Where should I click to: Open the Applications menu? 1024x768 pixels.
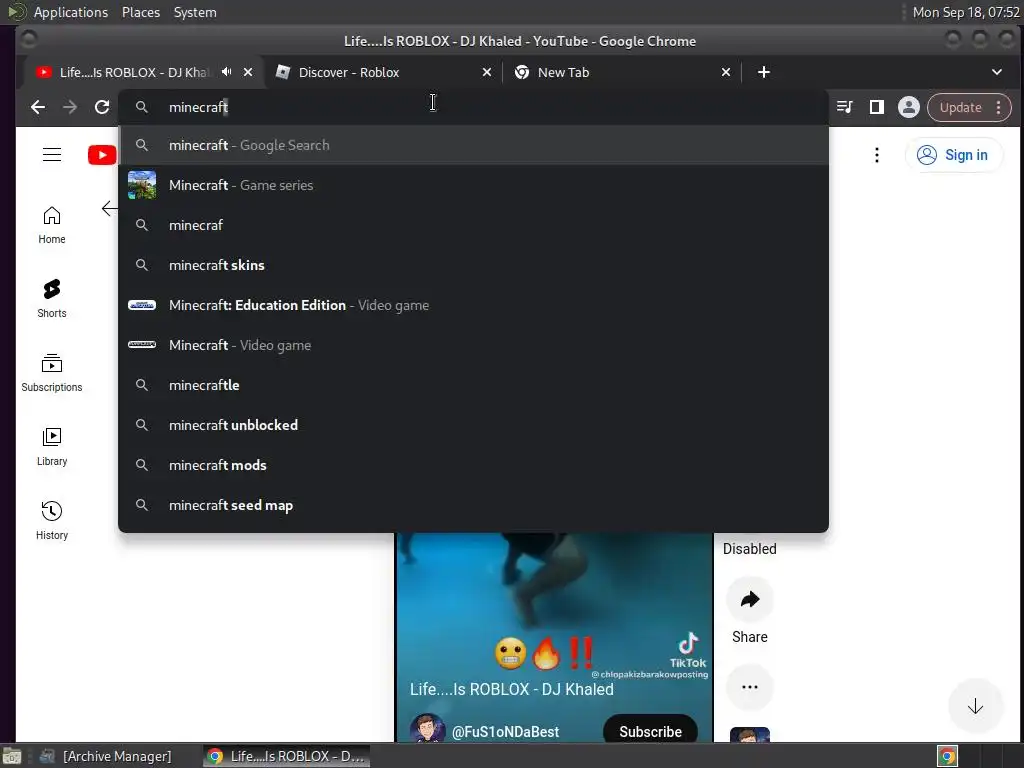click(x=71, y=12)
